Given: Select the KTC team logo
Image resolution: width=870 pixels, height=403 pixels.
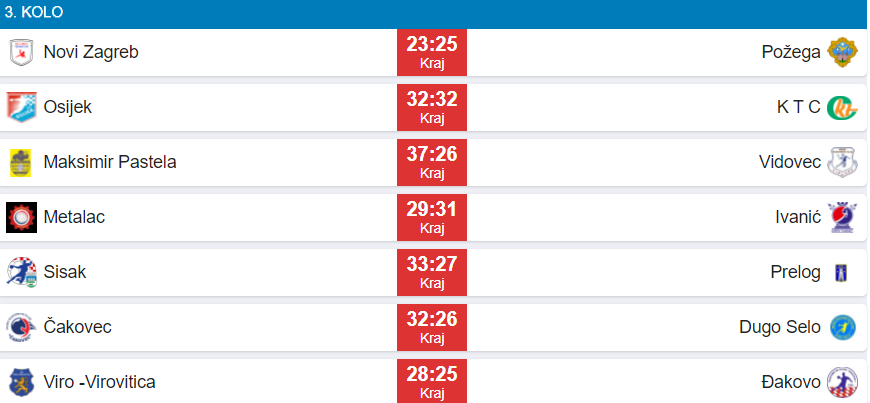Looking at the screenshot, I should pyautogui.click(x=841, y=107).
